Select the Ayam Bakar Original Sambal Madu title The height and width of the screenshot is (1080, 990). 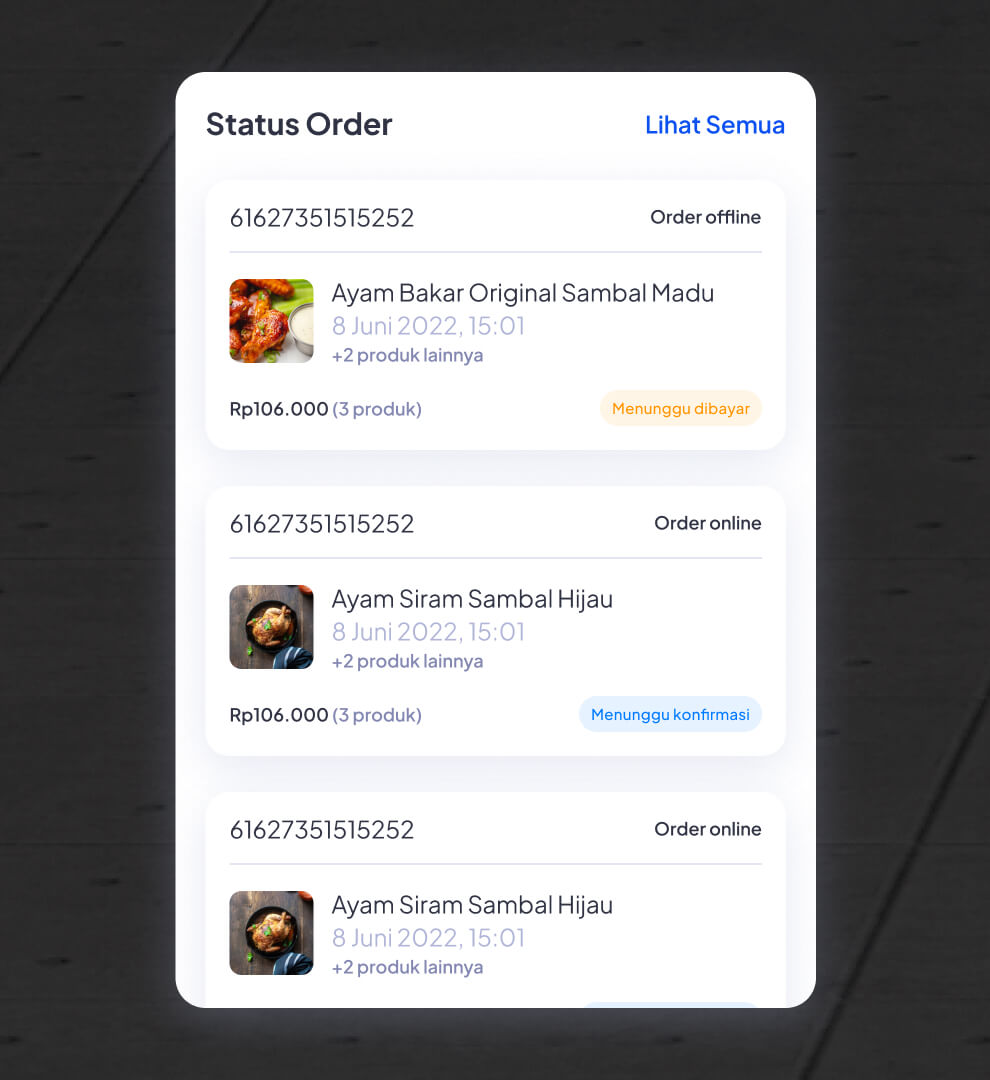pos(523,293)
